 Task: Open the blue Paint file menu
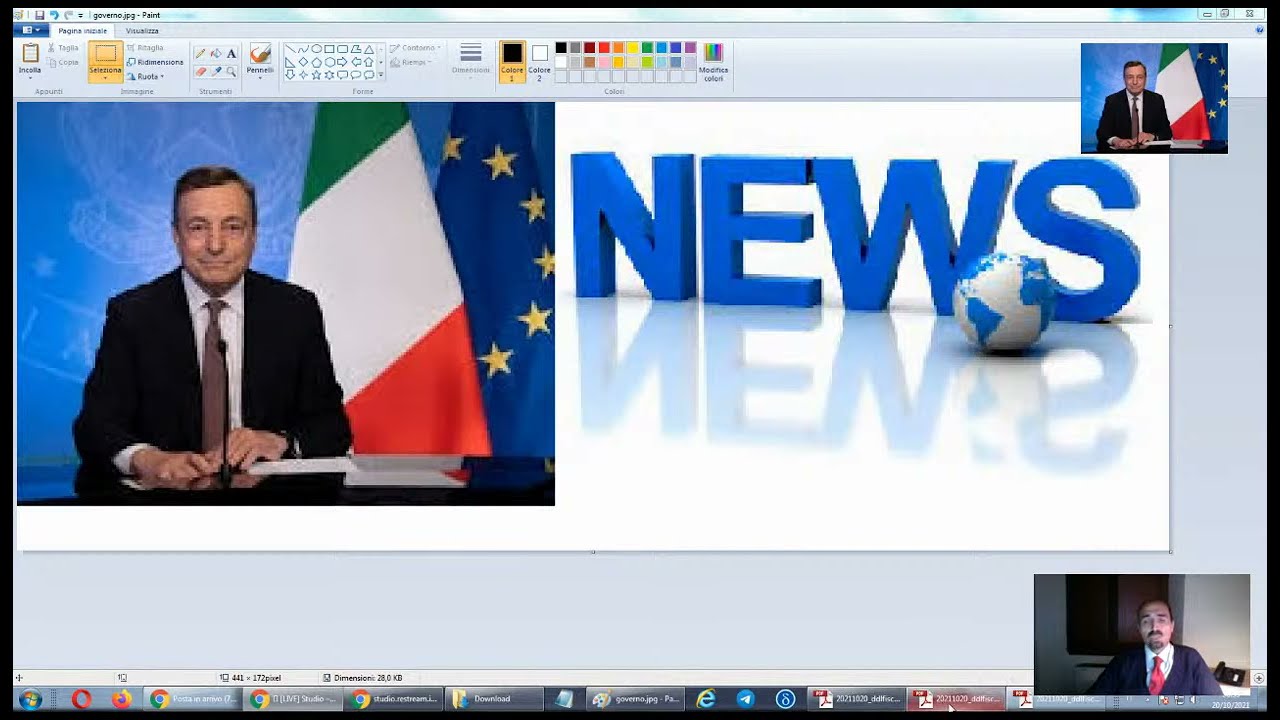pyautogui.click(x=31, y=31)
